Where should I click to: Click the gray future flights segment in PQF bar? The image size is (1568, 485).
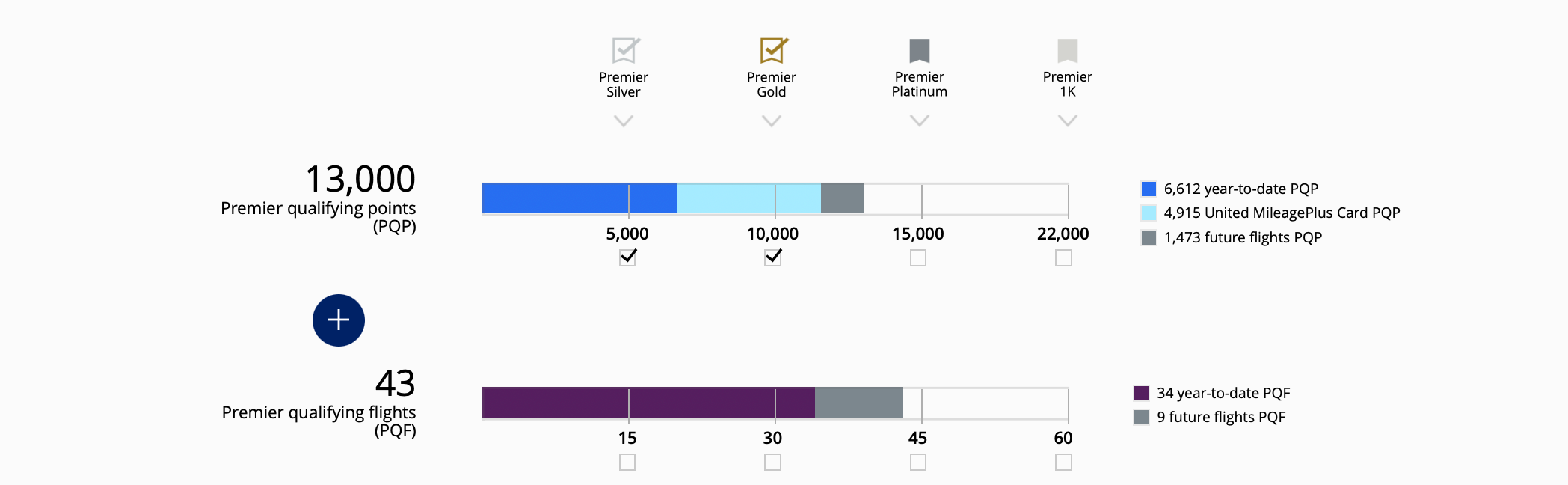coord(858,403)
